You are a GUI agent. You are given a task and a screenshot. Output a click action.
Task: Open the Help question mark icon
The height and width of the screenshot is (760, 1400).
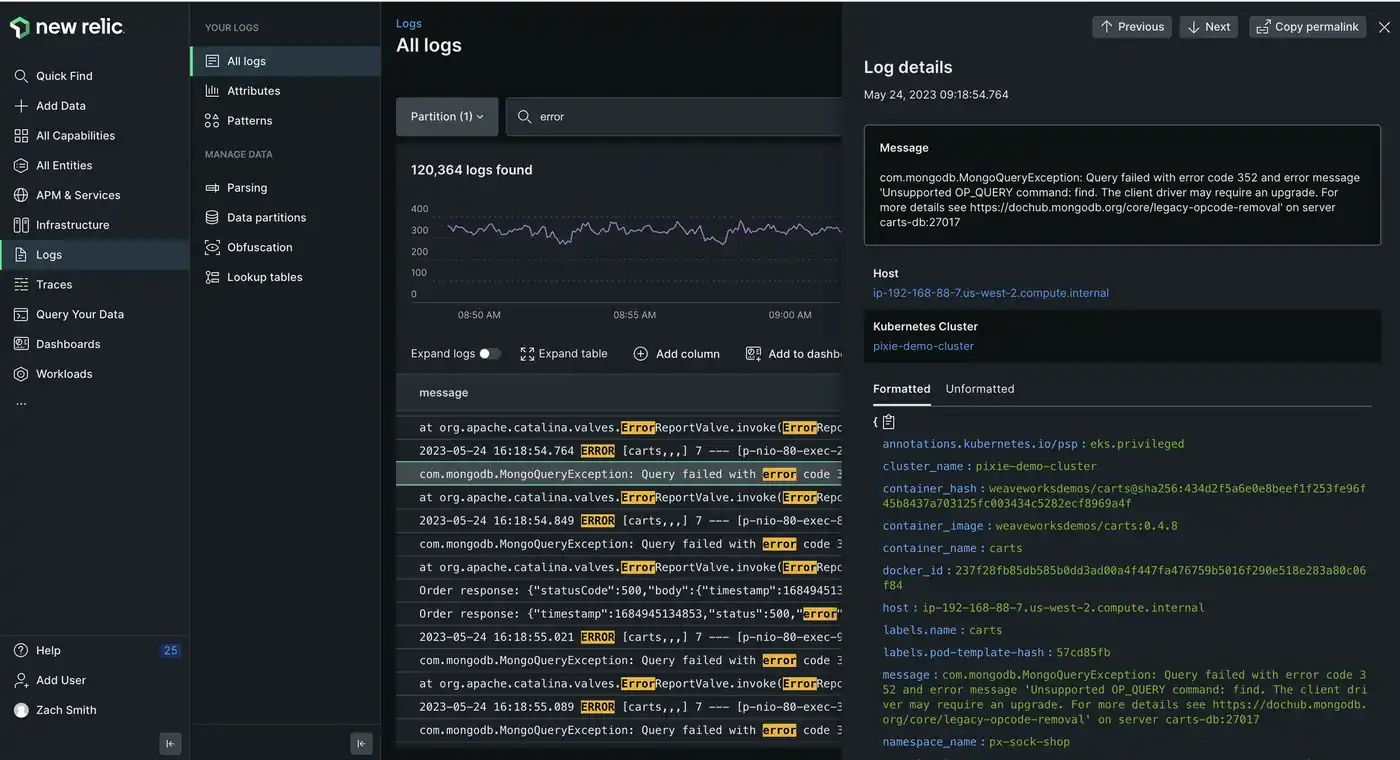[x=21, y=650]
